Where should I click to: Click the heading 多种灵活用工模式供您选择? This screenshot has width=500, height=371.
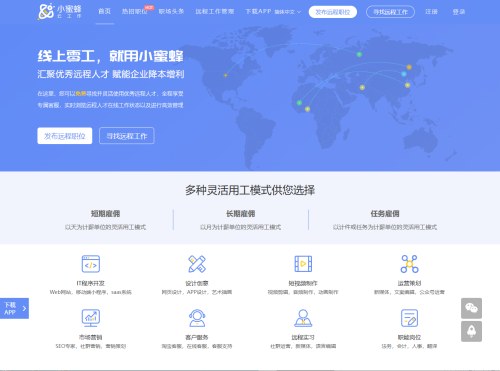[x=250, y=190]
